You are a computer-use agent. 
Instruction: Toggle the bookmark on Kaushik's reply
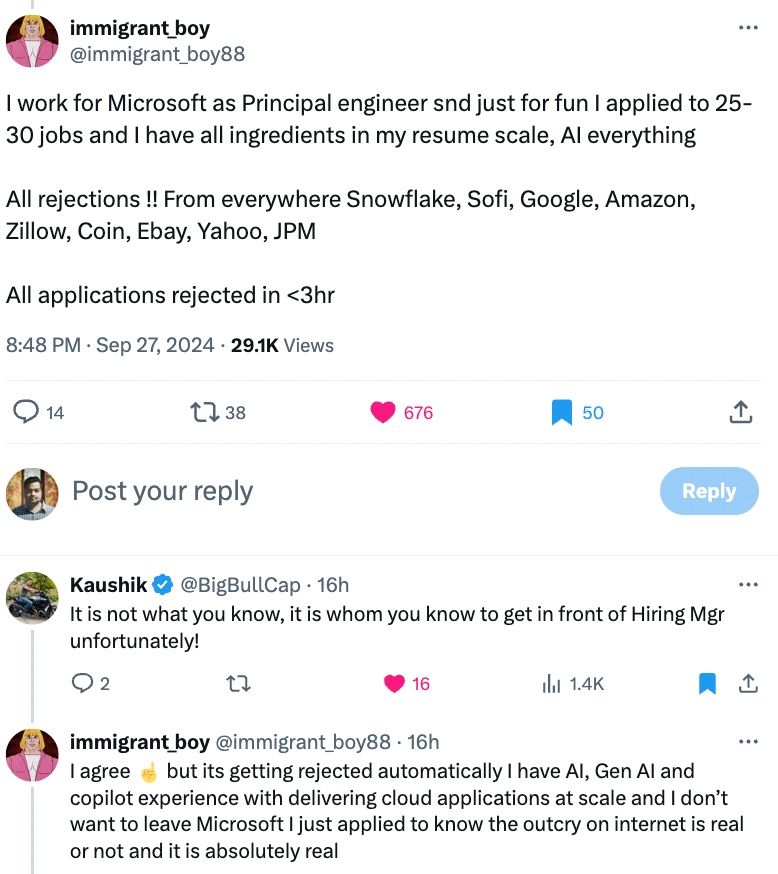(x=707, y=684)
